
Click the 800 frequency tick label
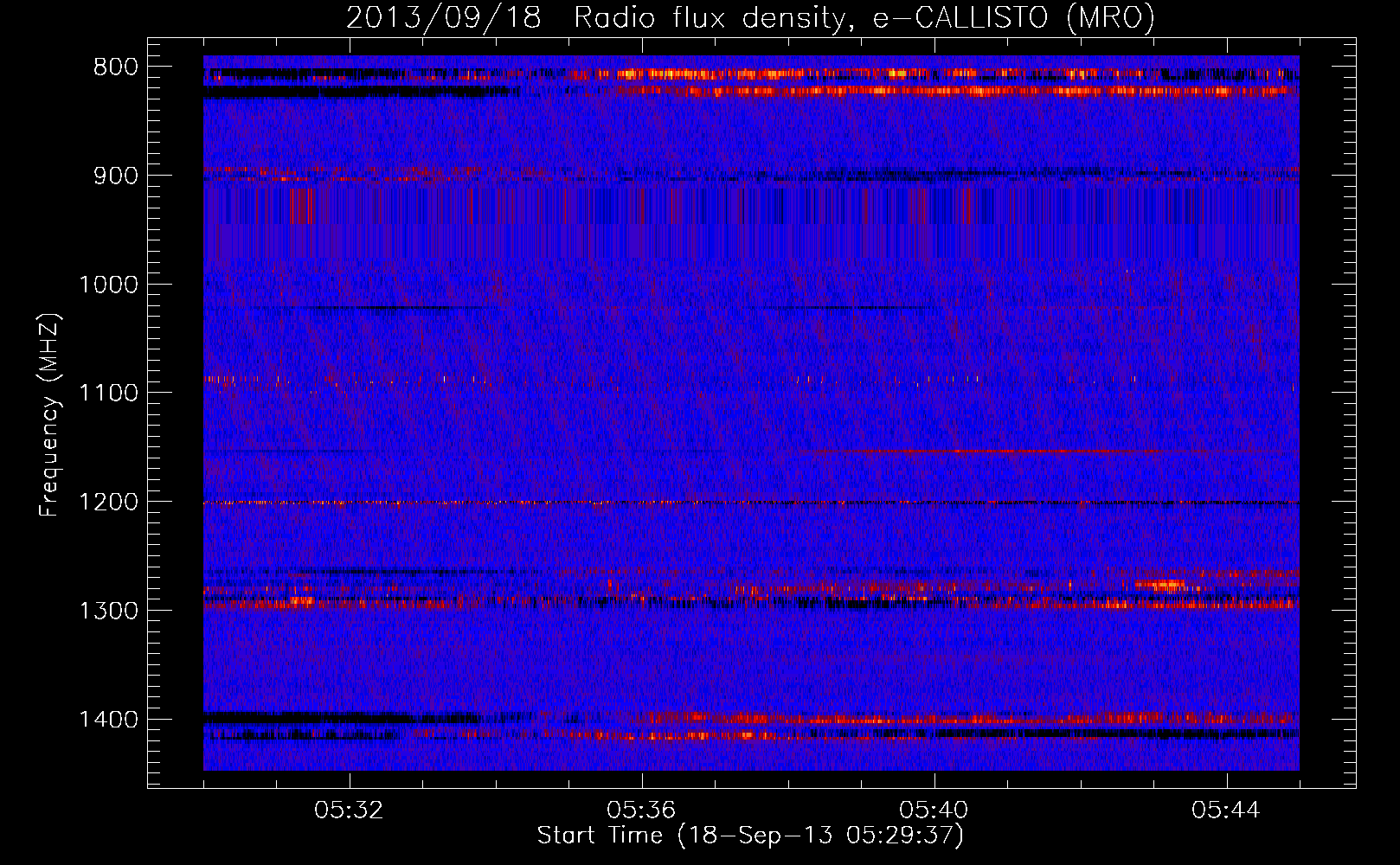[x=115, y=67]
